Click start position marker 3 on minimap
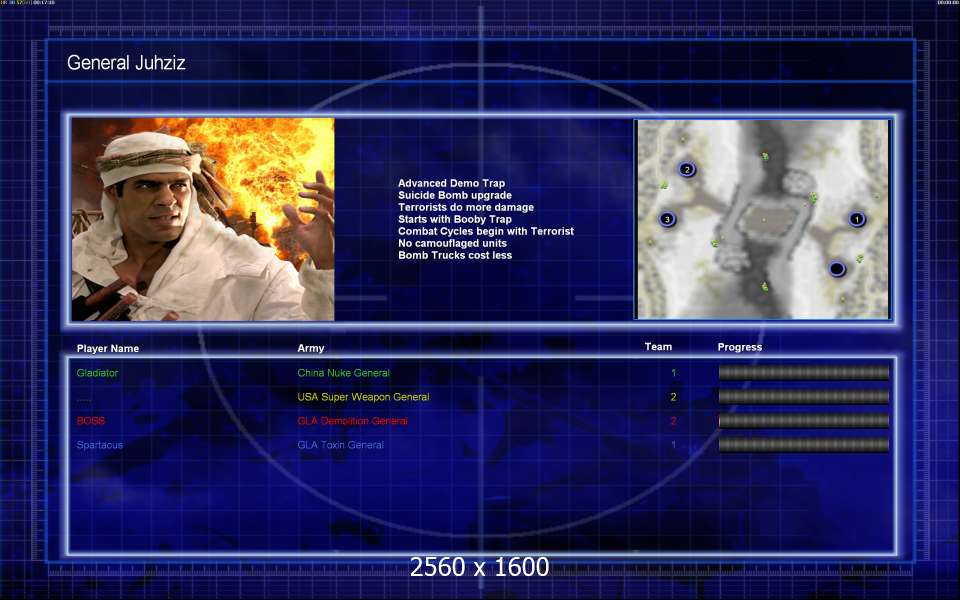The height and width of the screenshot is (600, 960). [667, 219]
